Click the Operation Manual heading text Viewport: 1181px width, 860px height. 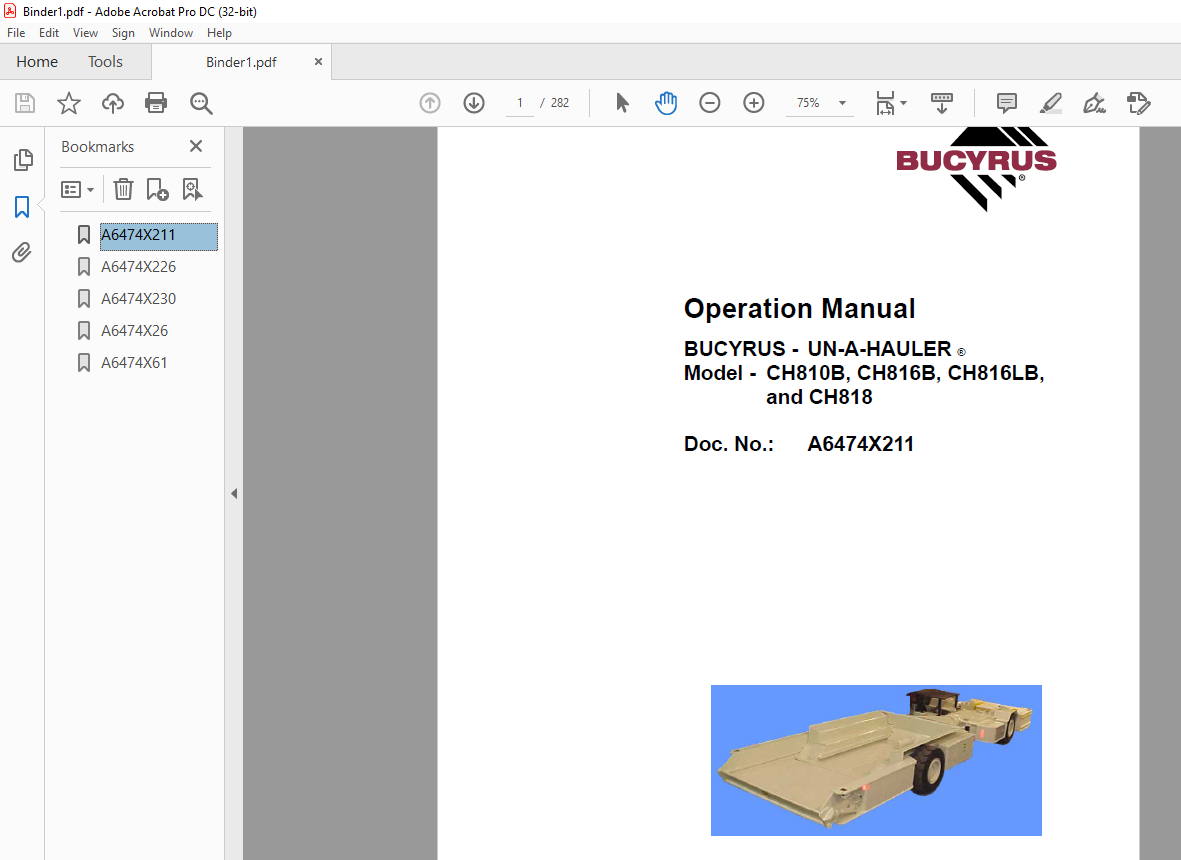point(799,309)
